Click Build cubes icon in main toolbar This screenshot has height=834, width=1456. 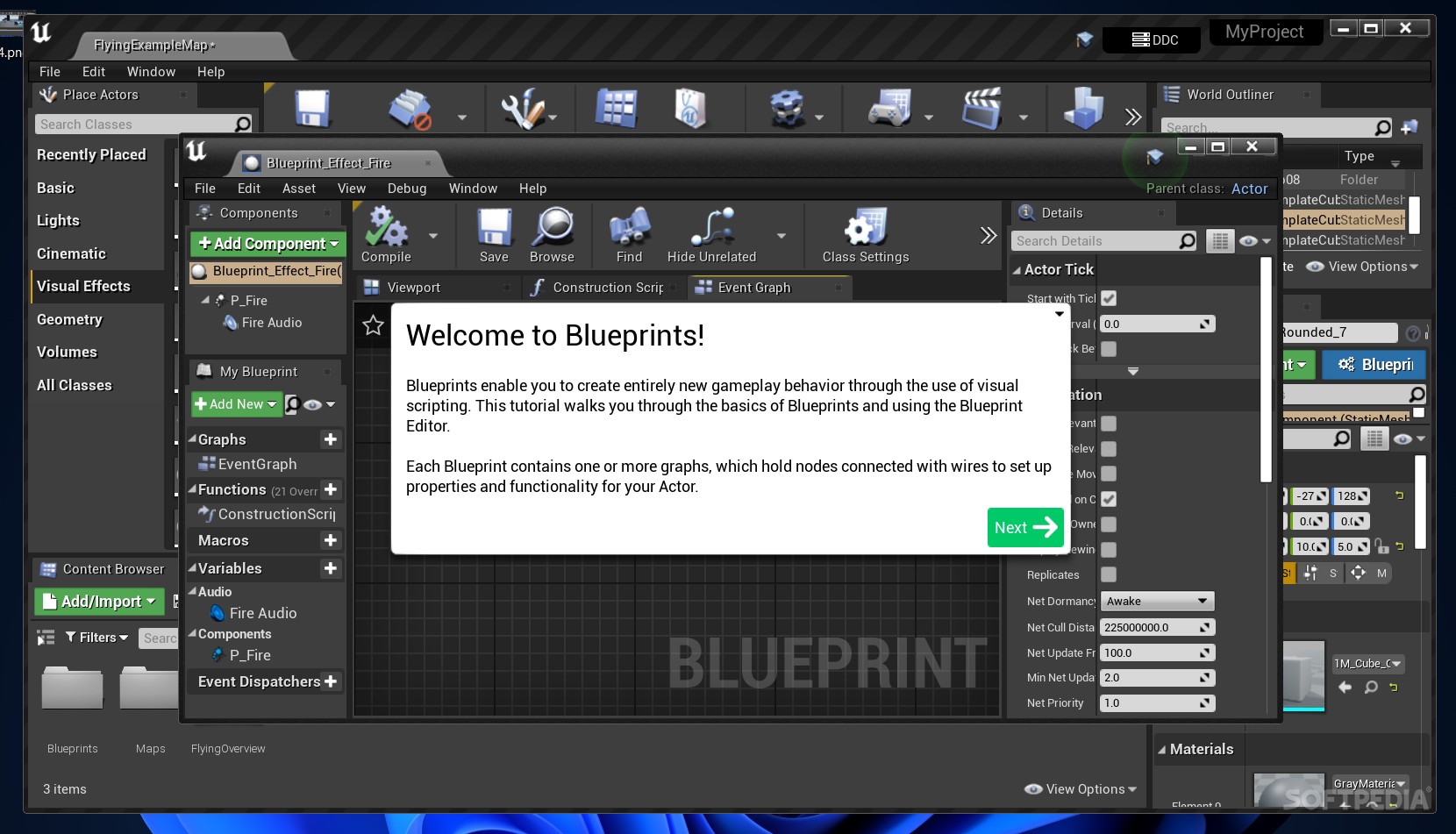tap(1084, 110)
